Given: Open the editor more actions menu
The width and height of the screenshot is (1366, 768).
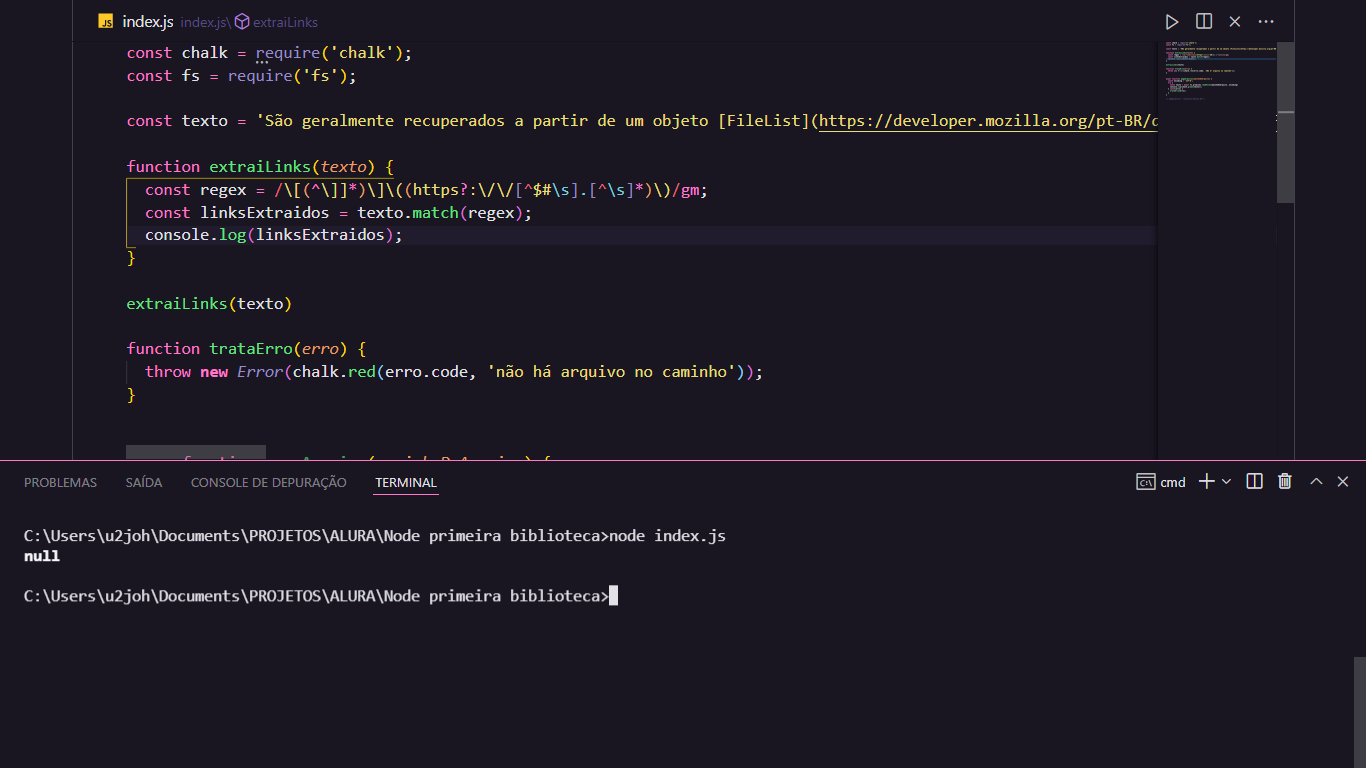Looking at the screenshot, I should pos(1266,21).
